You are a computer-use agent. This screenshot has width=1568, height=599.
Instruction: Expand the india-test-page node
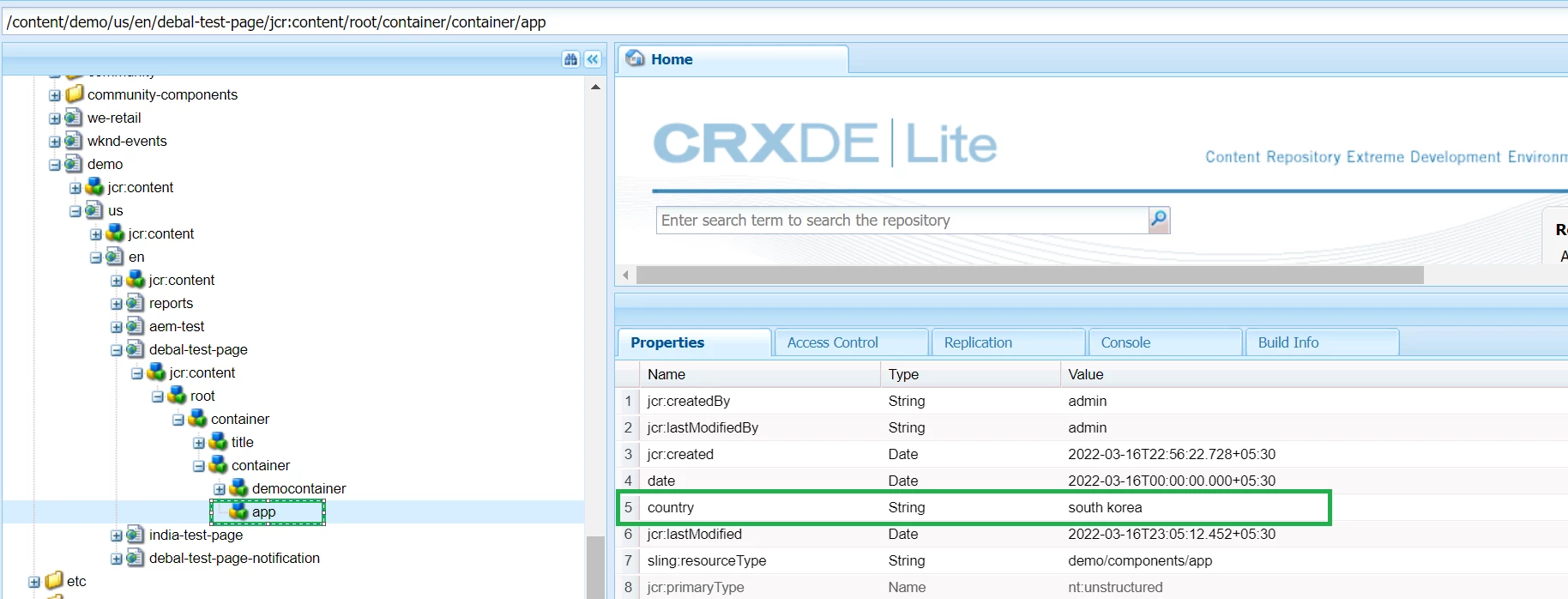pyautogui.click(x=117, y=535)
